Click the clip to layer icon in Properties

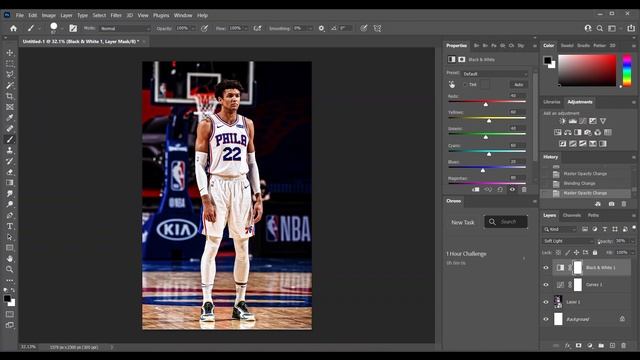tap(476, 189)
